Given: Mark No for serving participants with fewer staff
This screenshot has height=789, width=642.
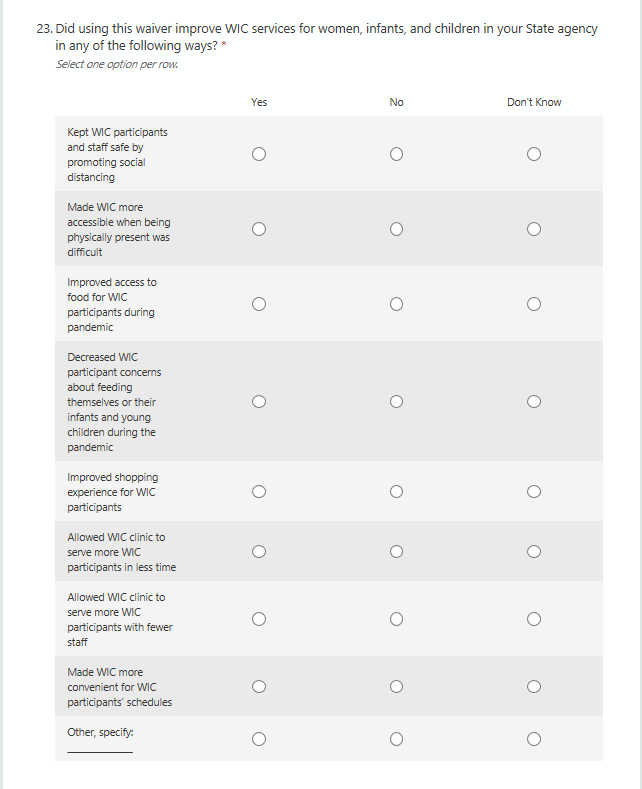Looking at the screenshot, I should pyautogui.click(x=397, y=619).
